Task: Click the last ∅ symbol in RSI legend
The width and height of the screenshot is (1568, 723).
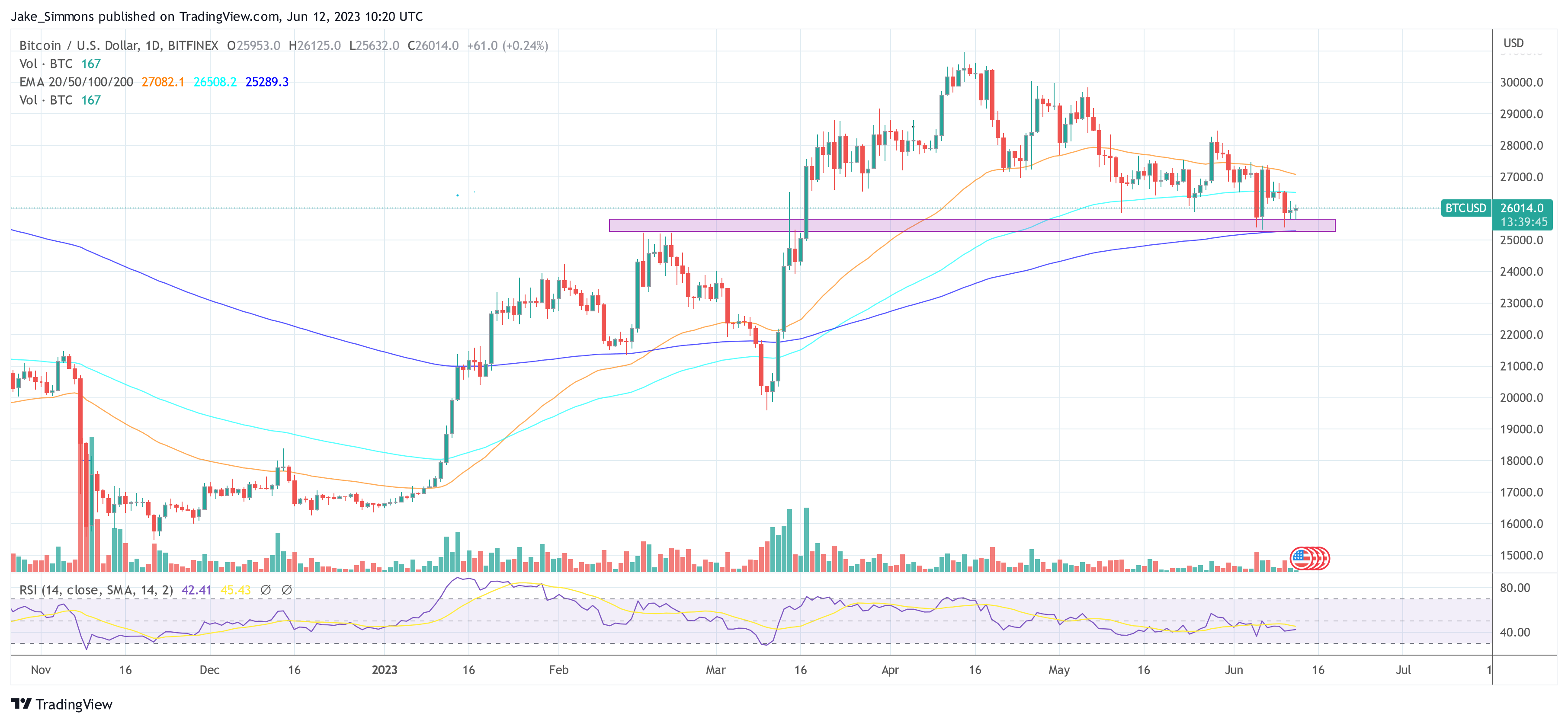Action: 287,590
